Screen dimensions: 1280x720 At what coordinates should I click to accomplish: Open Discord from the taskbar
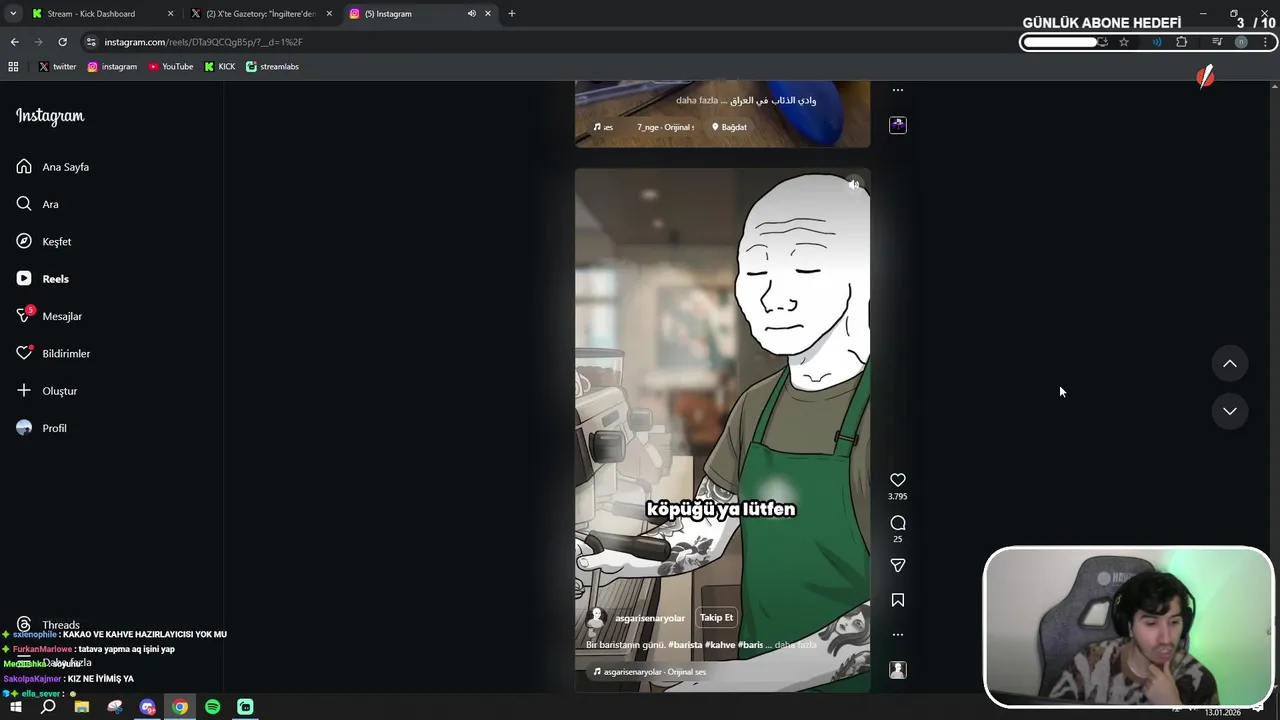pos(148,707)
